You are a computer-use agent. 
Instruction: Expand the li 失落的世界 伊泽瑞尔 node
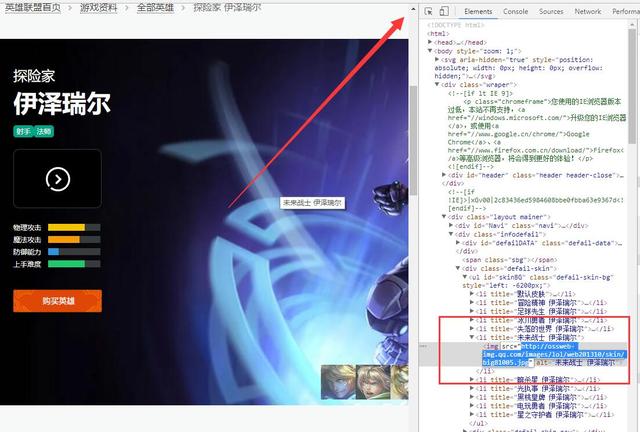(x=472, y=329)
